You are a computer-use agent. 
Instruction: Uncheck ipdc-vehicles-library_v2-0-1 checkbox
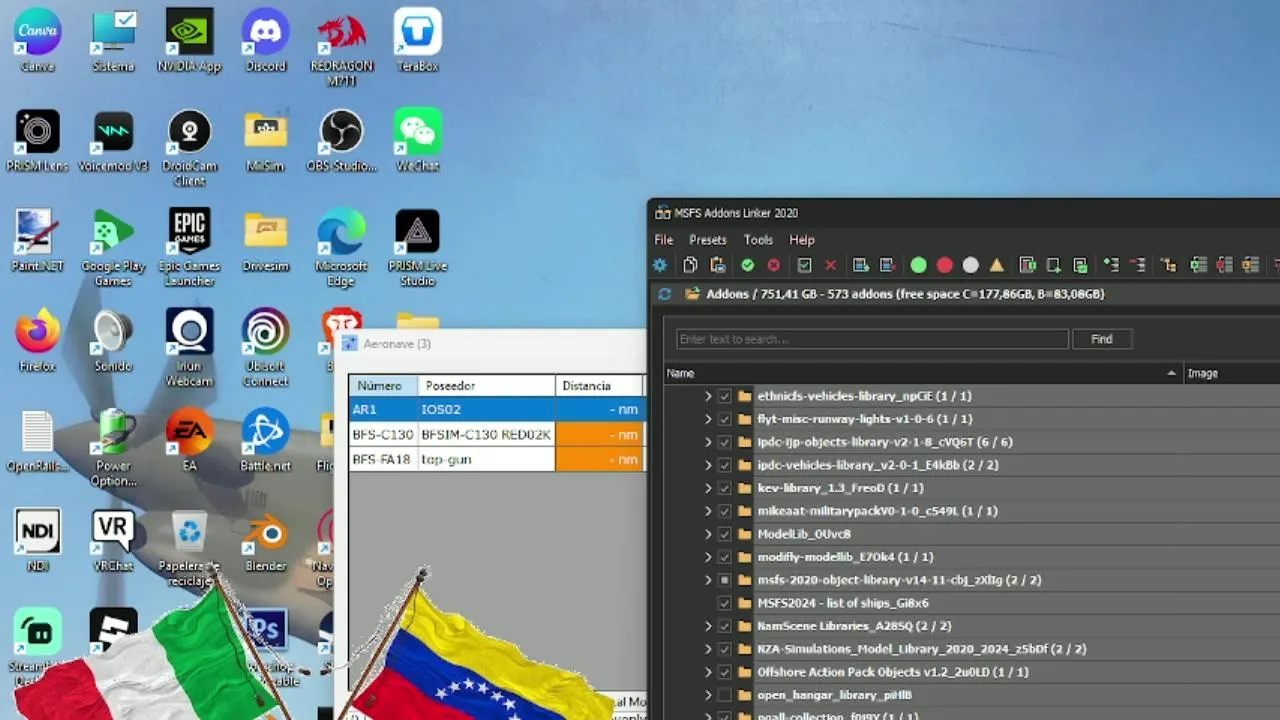(x=724, y=465)
